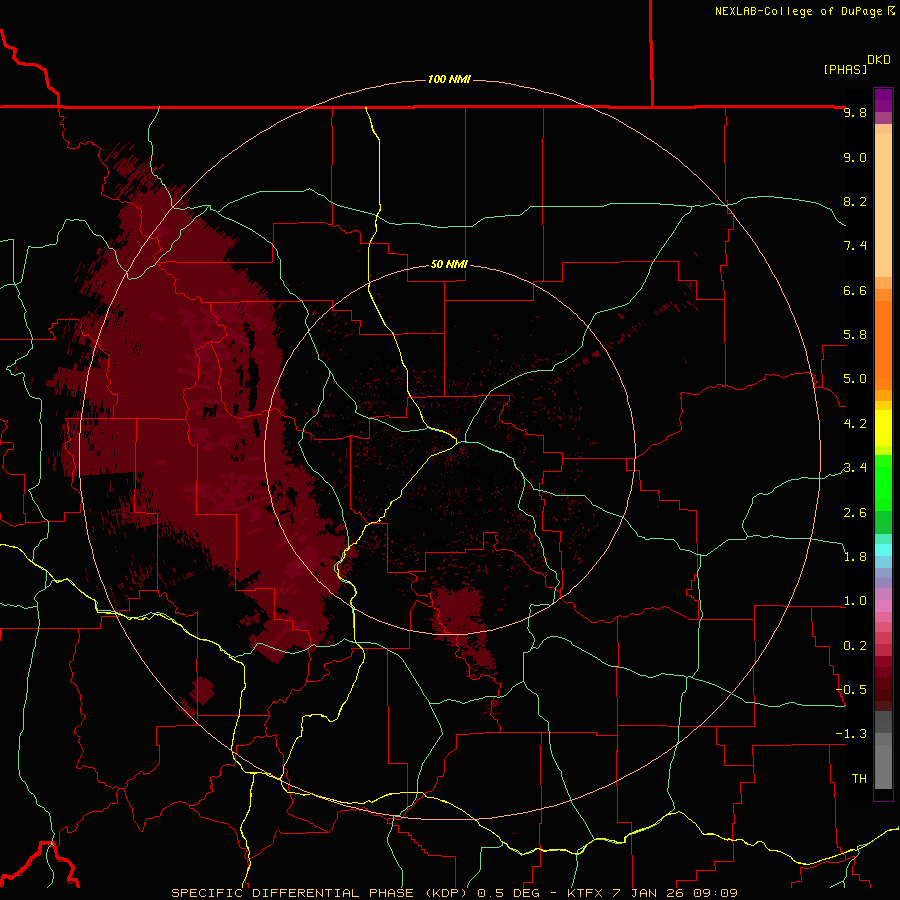The image size is (900, 900).
Task: Select the 2.6 legend value
Action: [x=855, y=513]
